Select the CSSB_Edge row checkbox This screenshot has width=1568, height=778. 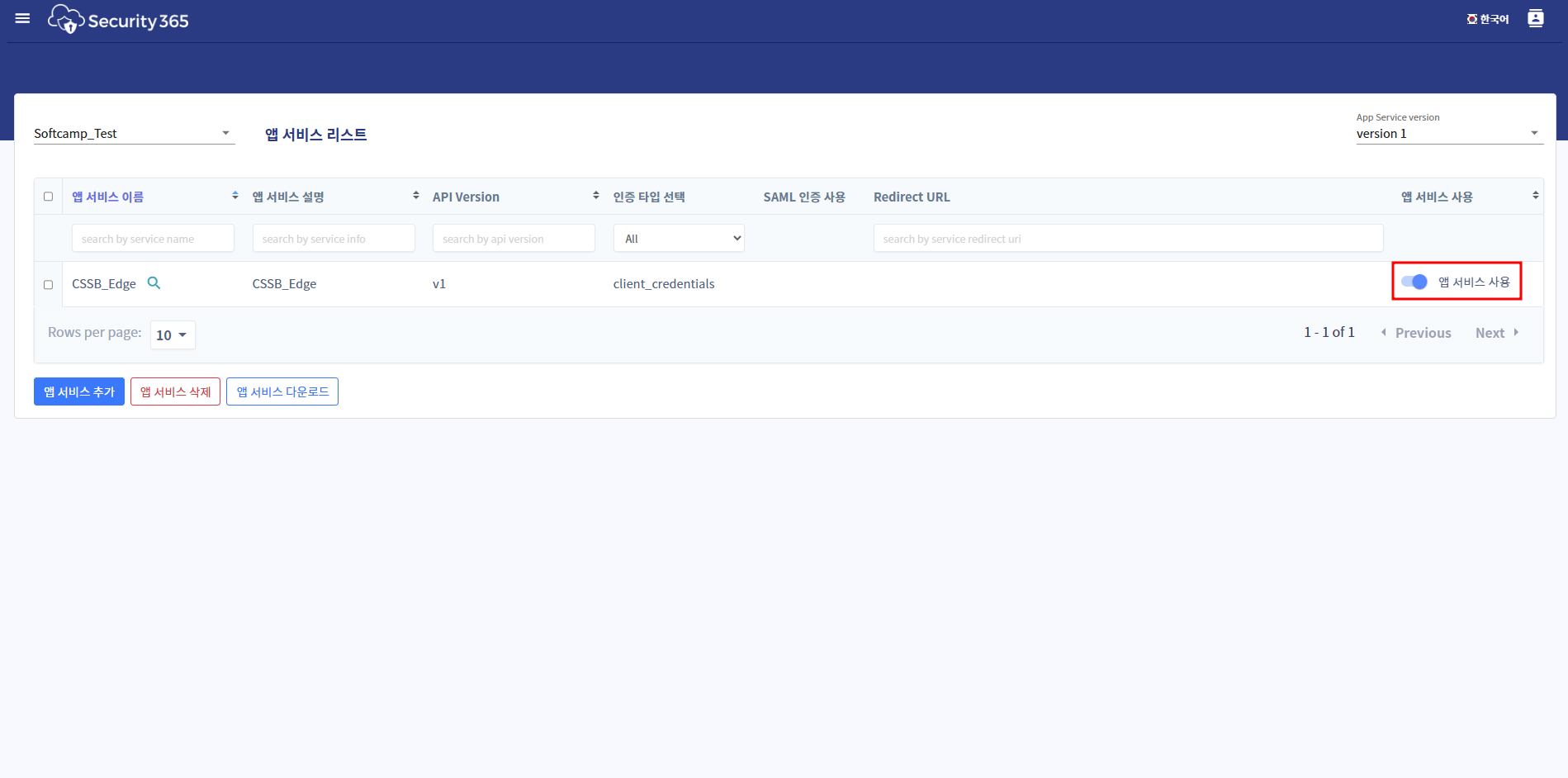point(48,284)
